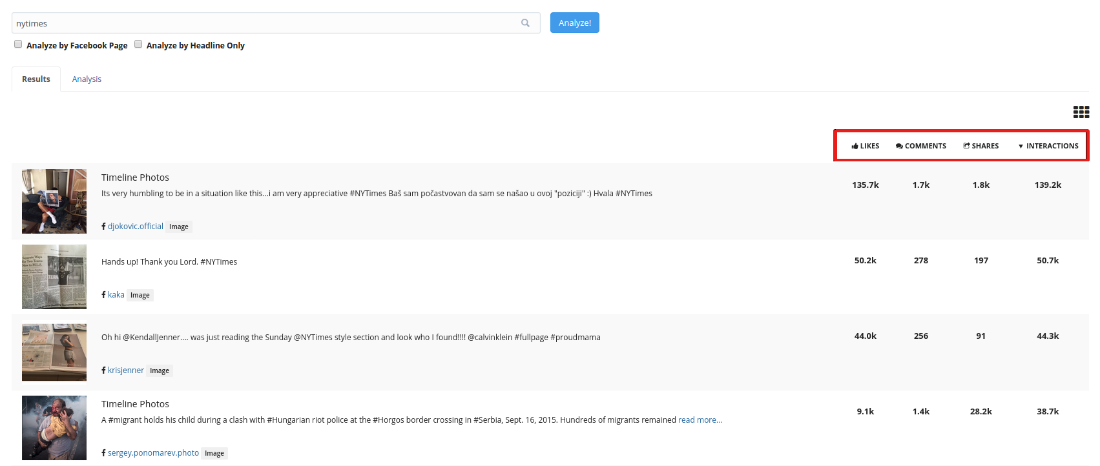Click Image tag on djokovic.official post
This screenshot has height=466, width=1100.
pos(179,227)
